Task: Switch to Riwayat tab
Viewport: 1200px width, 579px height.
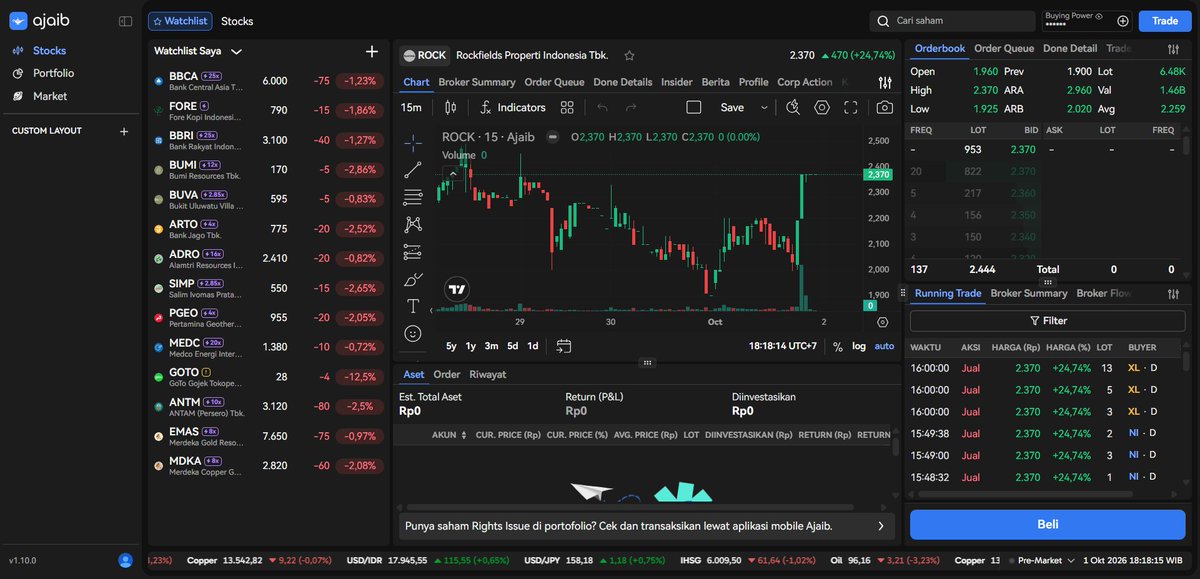Action: [x=487, y=374]
